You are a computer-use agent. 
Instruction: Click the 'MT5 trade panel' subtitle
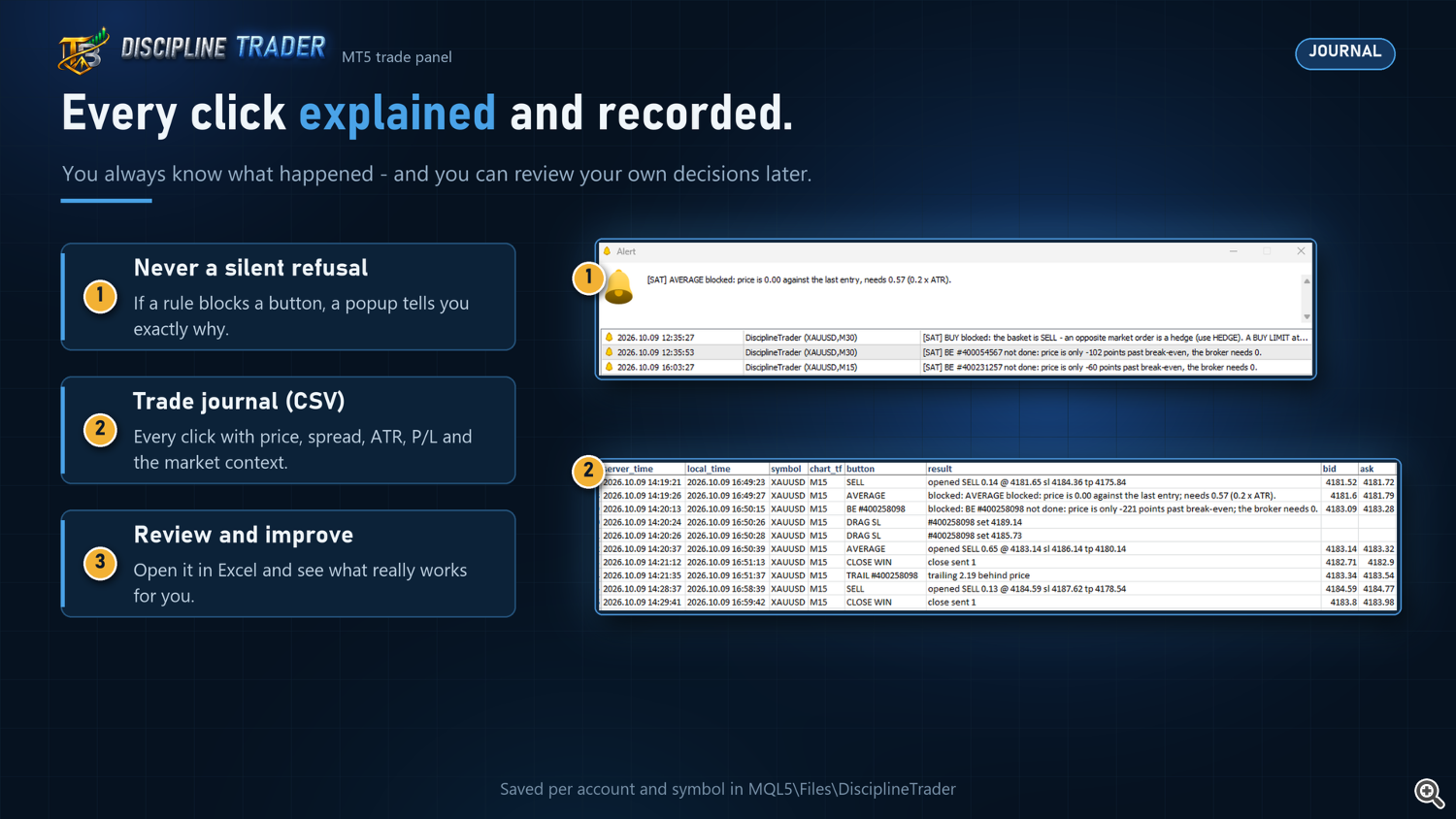pyautogui.click(x=397, y=57)
